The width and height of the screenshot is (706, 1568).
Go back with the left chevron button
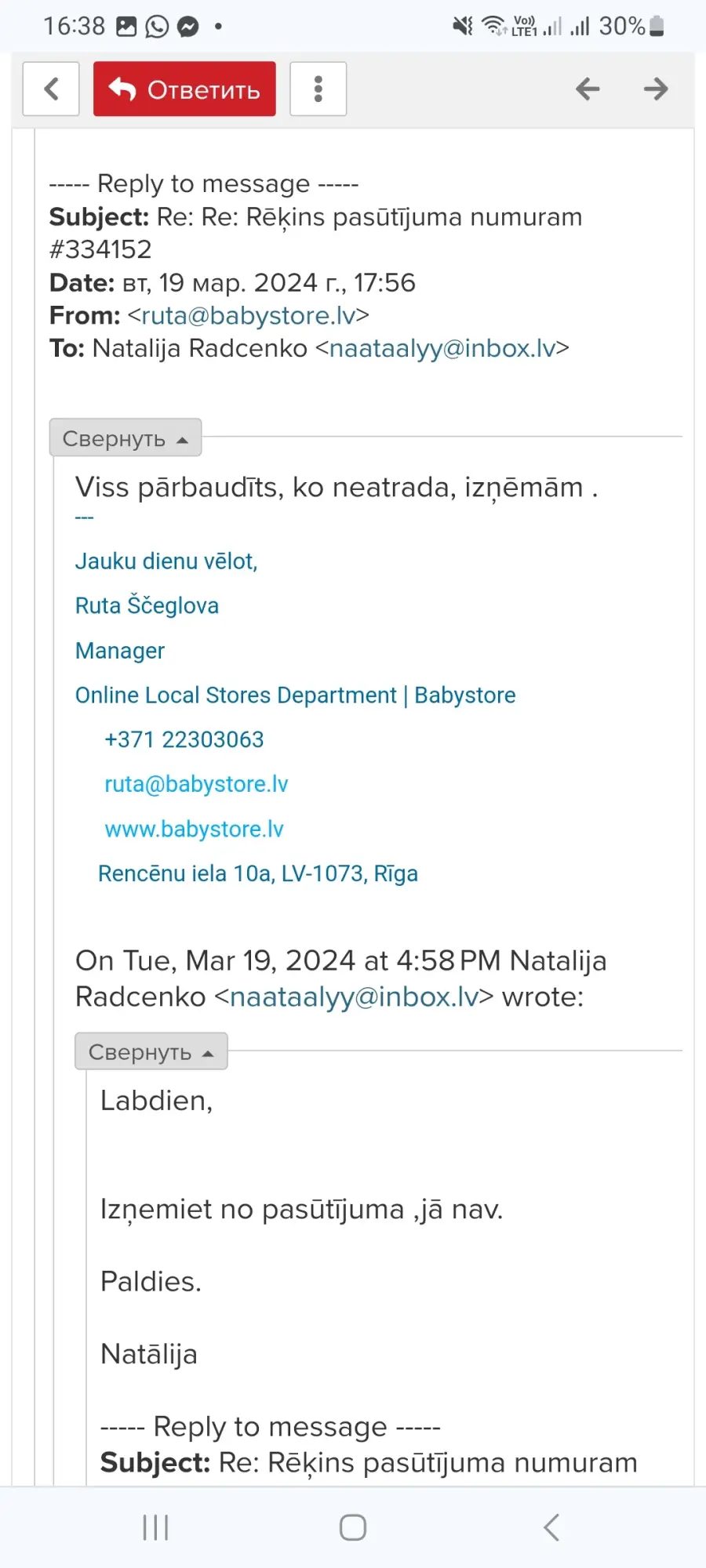[x=51, y=89]
